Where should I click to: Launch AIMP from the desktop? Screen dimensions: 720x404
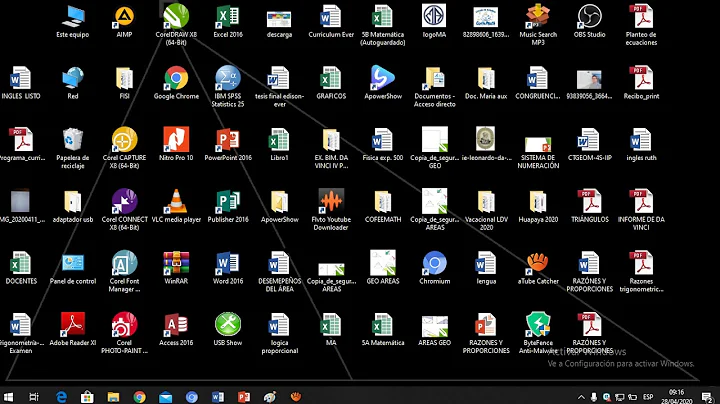pyautogui.click(x=124, y=22)
